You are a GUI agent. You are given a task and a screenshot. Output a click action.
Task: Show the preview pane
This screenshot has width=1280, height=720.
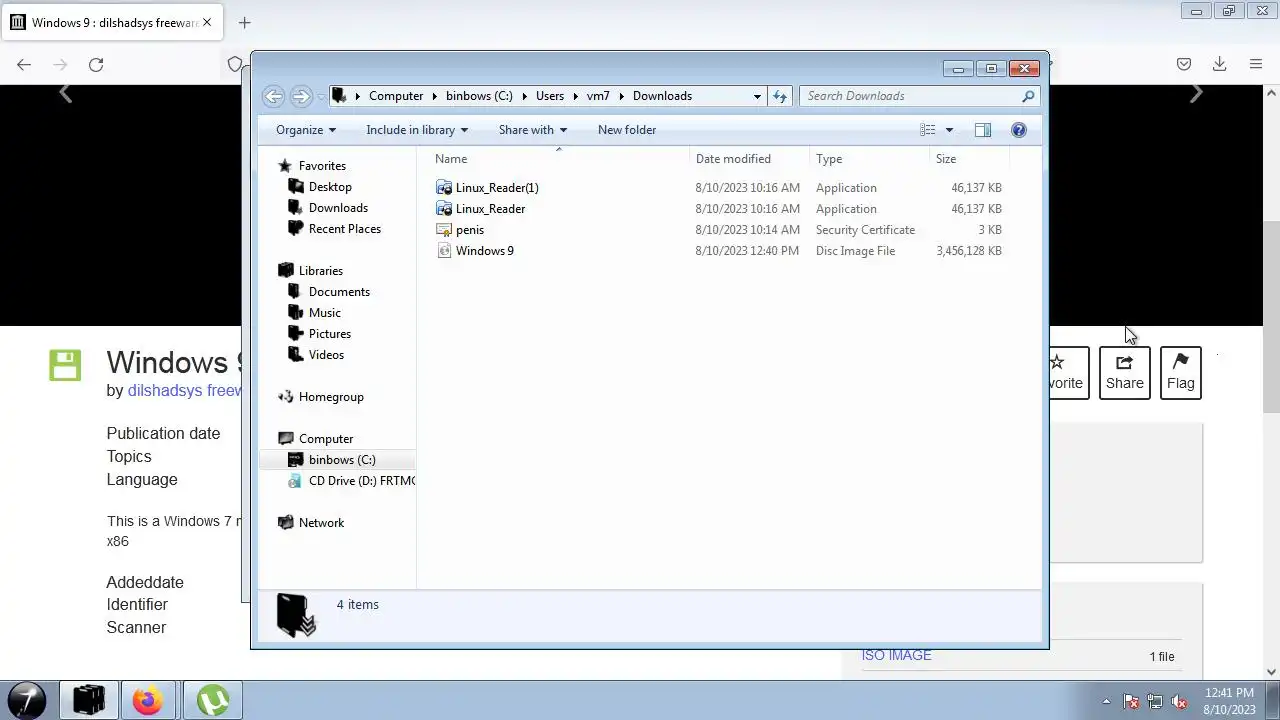pyautogui.click(x=983, y=130)
